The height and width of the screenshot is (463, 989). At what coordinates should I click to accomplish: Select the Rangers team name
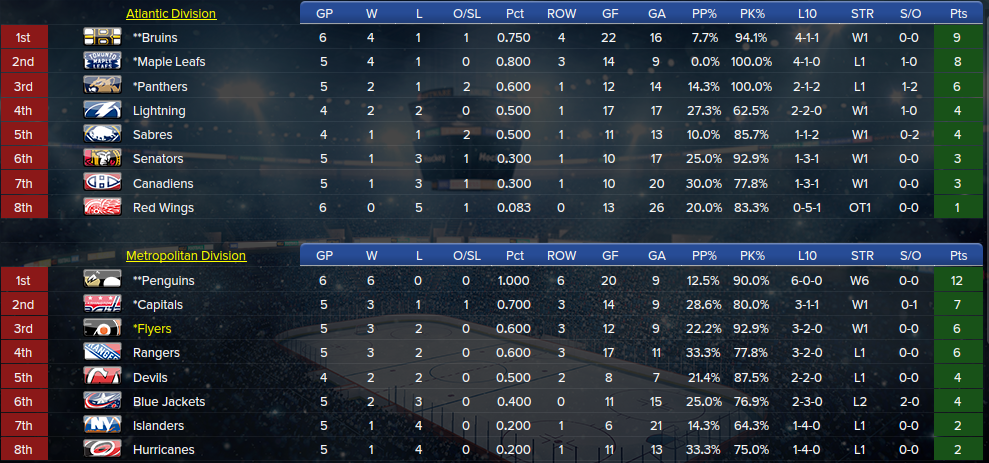click(156, 353)
